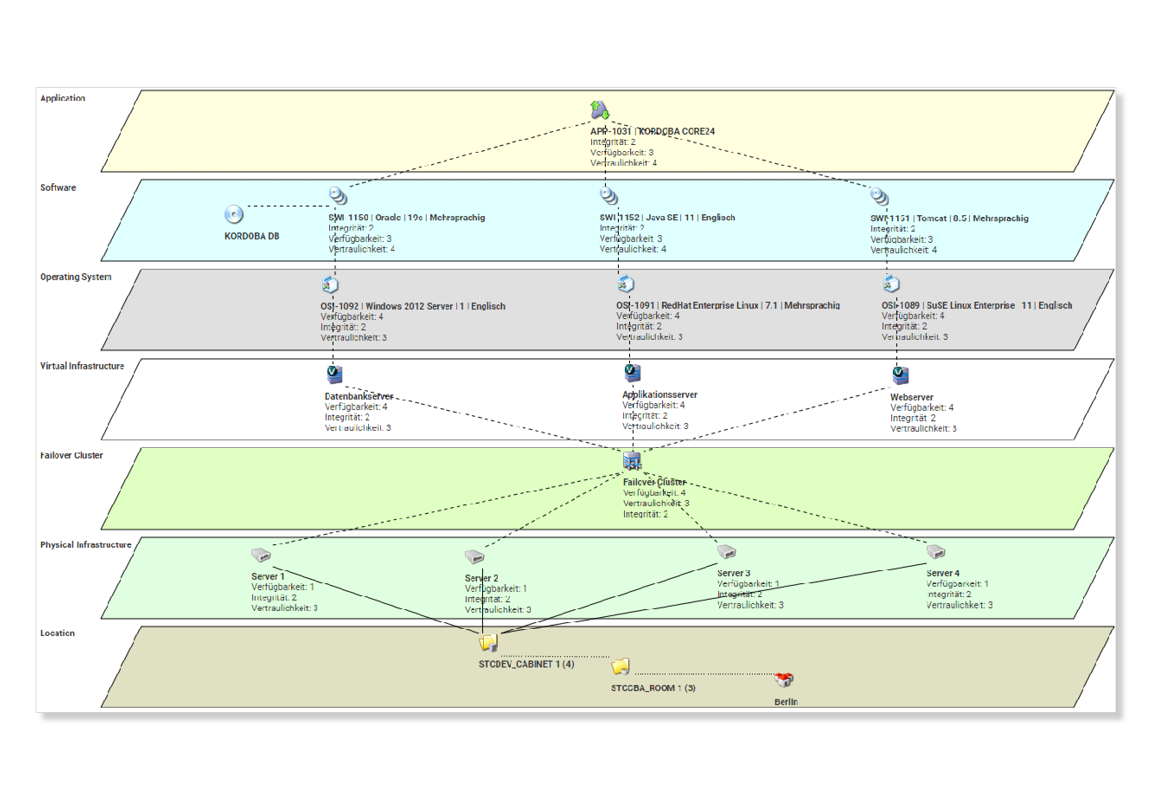Click Verfügbarkeit: 4 under Webserver
Viewport: 1152px width, 800px height.
coord(922,408)
